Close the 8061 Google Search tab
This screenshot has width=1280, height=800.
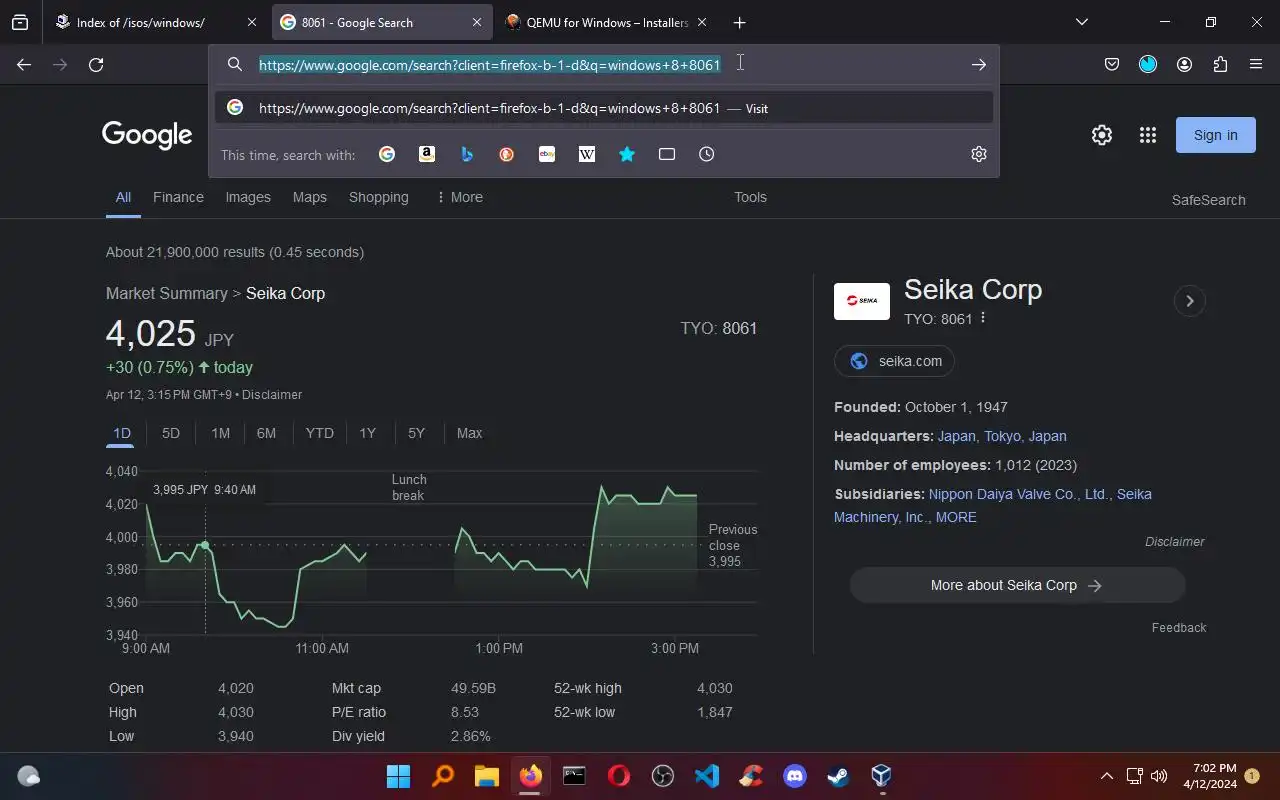pyautogui.click(x=477, y=22)
